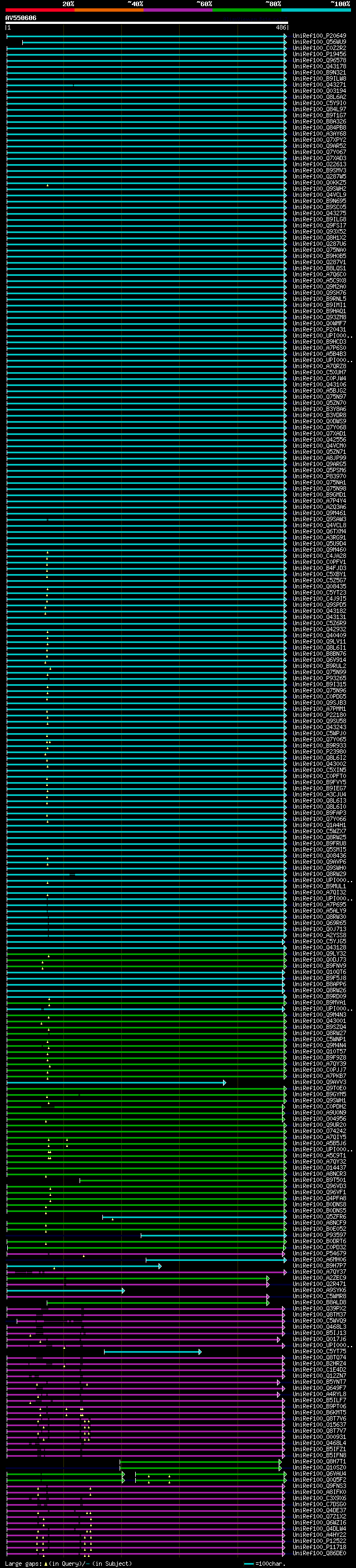
Task: Select hit label UniRef100_P93265
Action: click(319, 678)
